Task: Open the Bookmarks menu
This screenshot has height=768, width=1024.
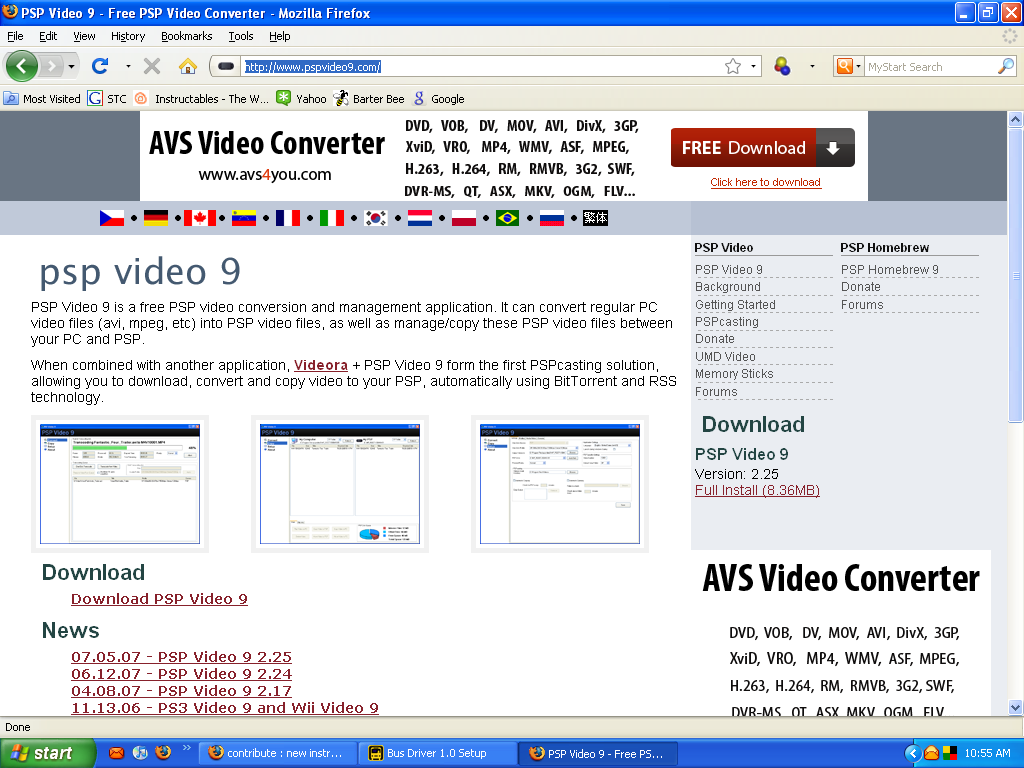Action: point(187,36)
